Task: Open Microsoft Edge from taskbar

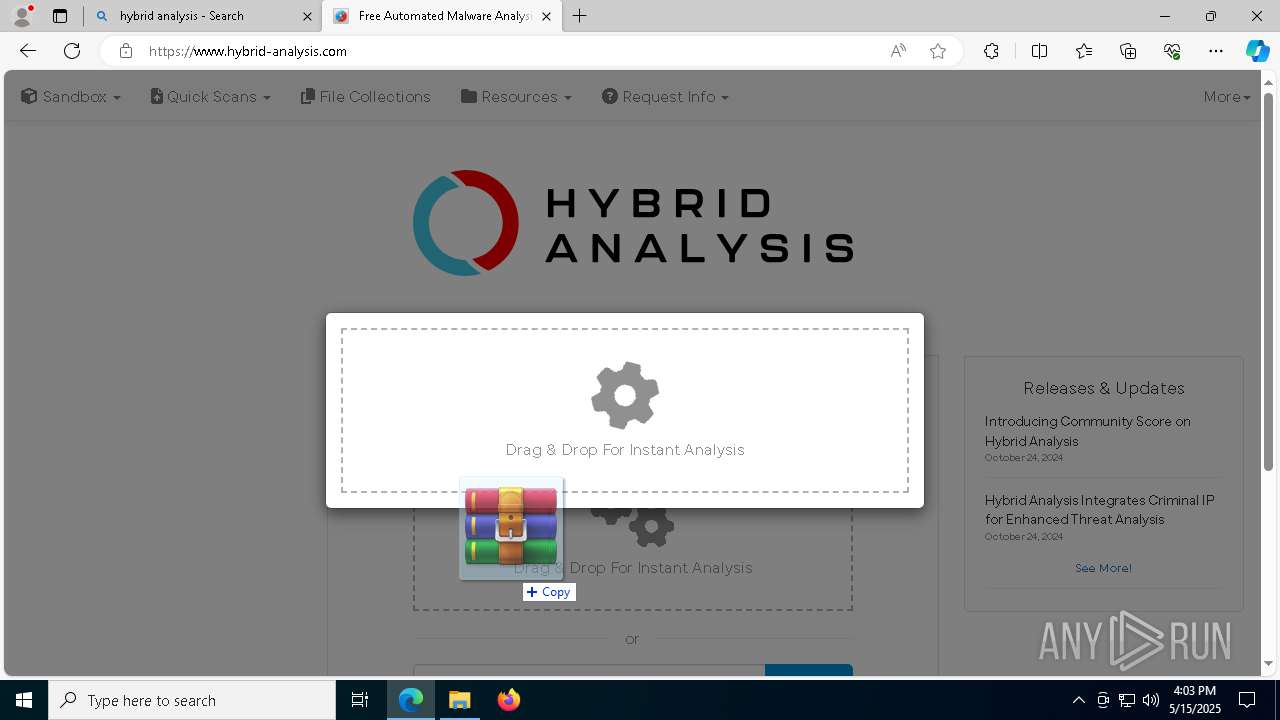Action: click(x=411, y=700)
